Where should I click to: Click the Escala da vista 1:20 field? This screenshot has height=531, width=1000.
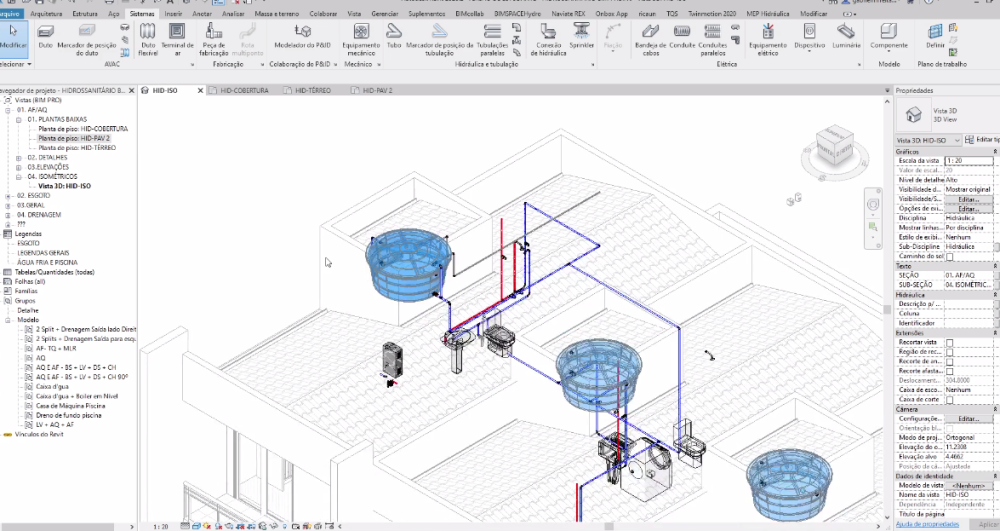(968, 161)
